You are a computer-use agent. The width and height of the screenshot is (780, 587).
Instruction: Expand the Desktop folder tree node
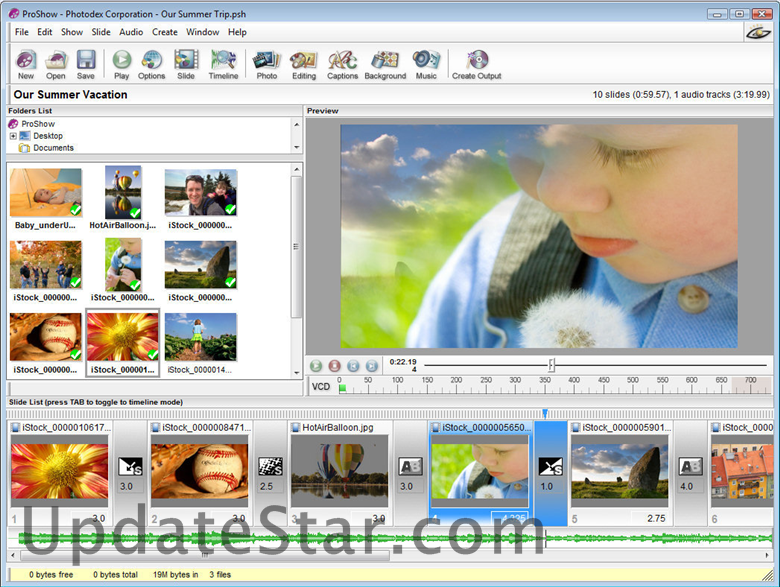tap(13, 136)
